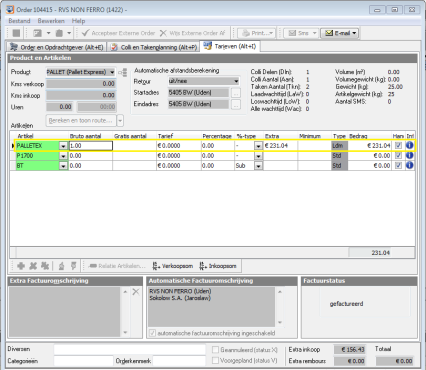Screen dimensions: 426x370
Task: Click Bereken en toon route button
Action: click(81, 120)
